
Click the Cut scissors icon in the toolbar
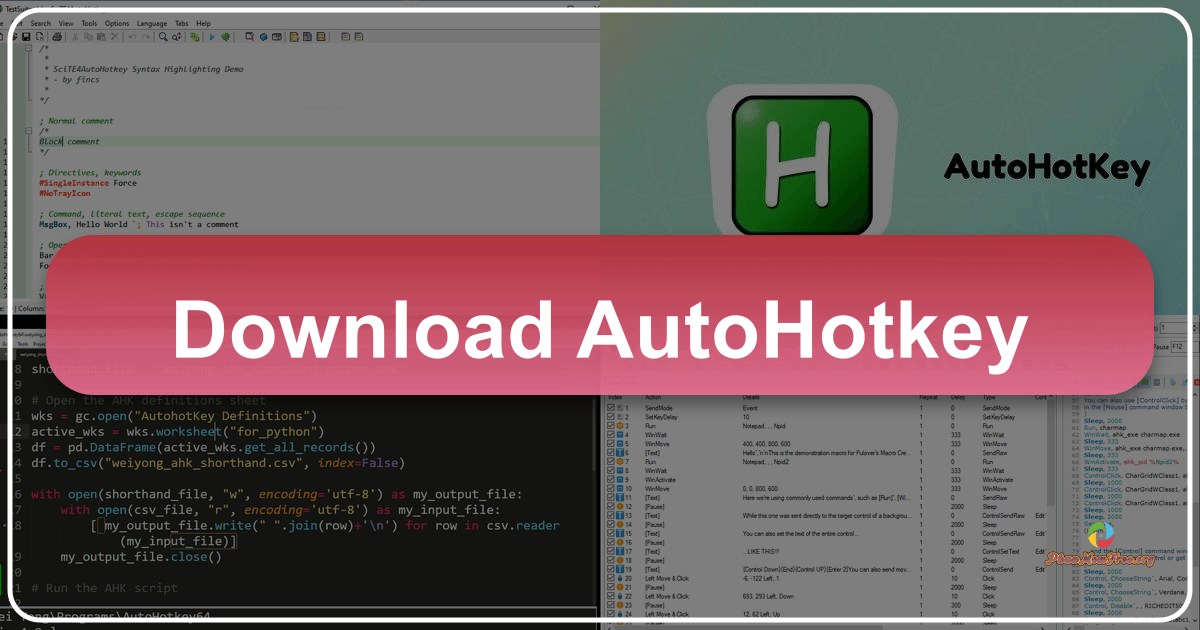point(75,36)
